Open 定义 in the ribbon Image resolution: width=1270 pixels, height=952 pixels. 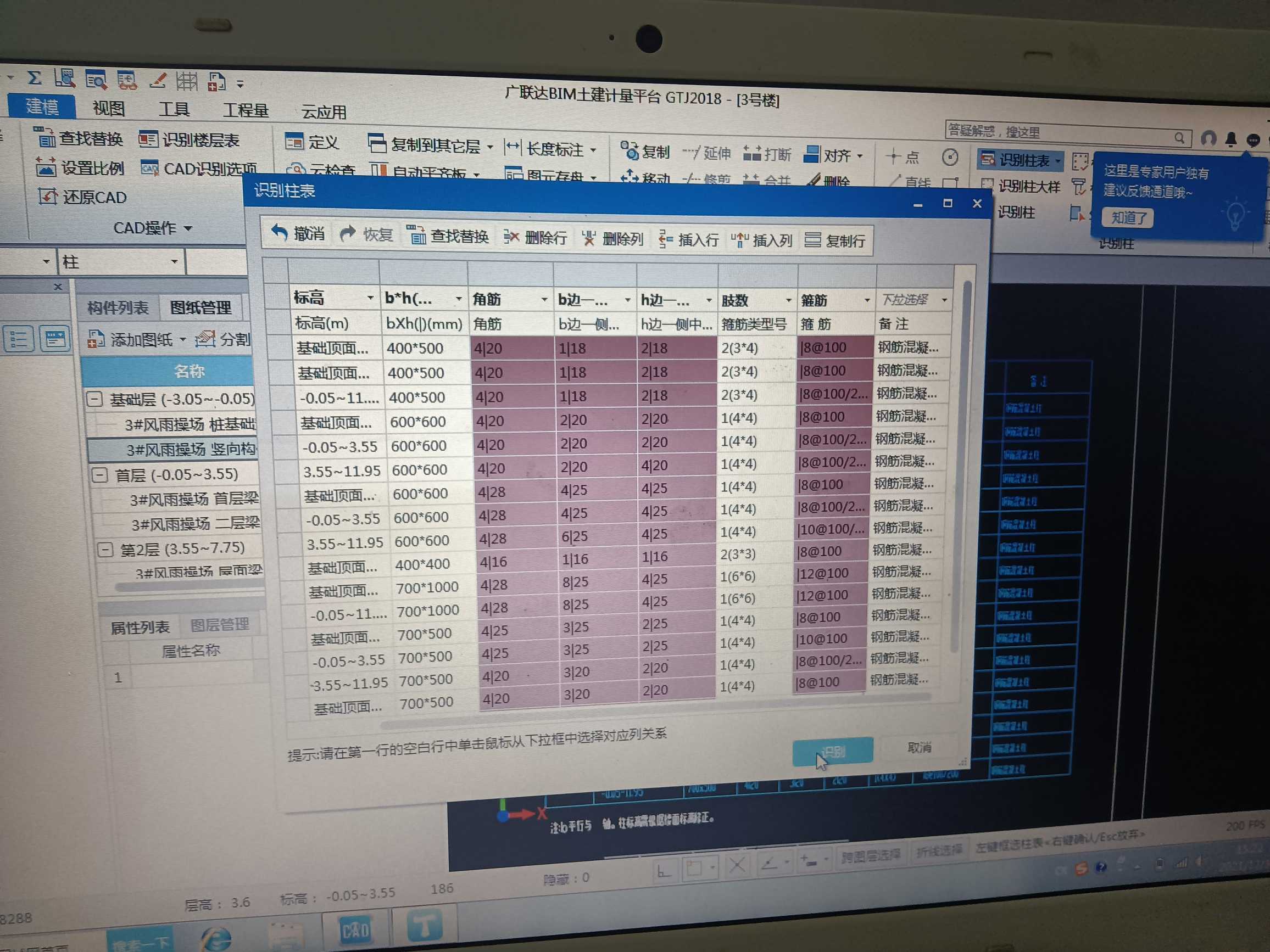click(x=313, y=142)
